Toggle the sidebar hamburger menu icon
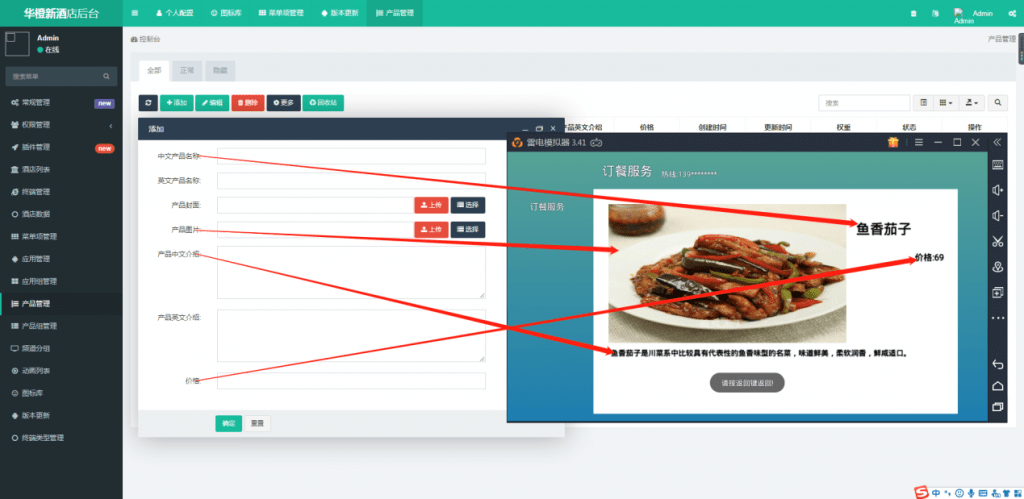The image size is (1024, 499). click(x=135, y=13)
